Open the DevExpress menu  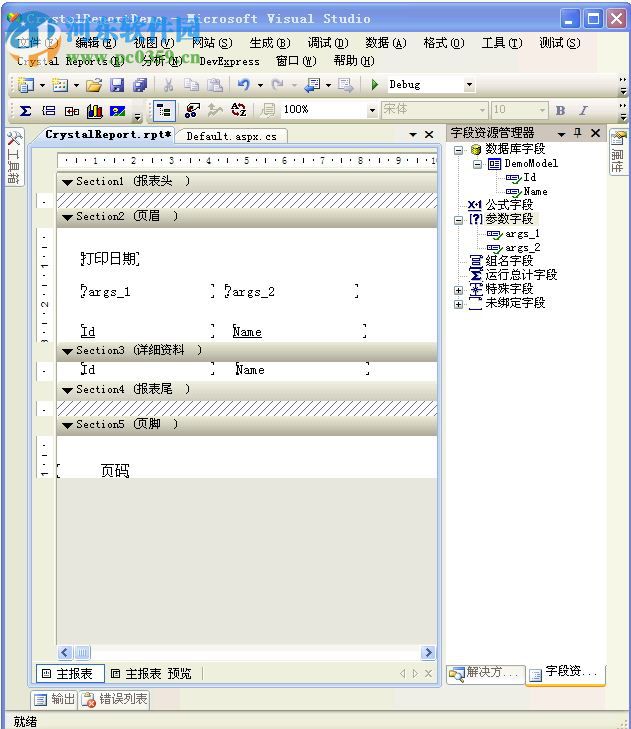[229, 61]
